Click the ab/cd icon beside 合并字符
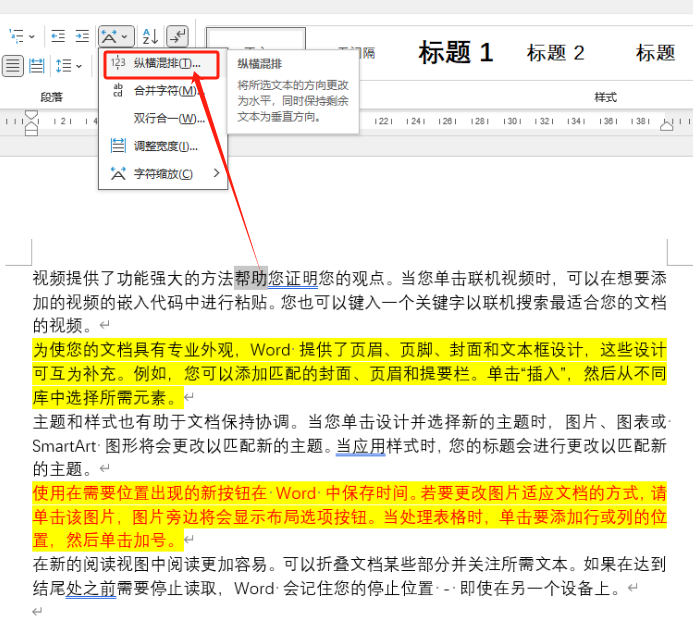The height and width of the screenshot is (638, 693). click(118, 90)
